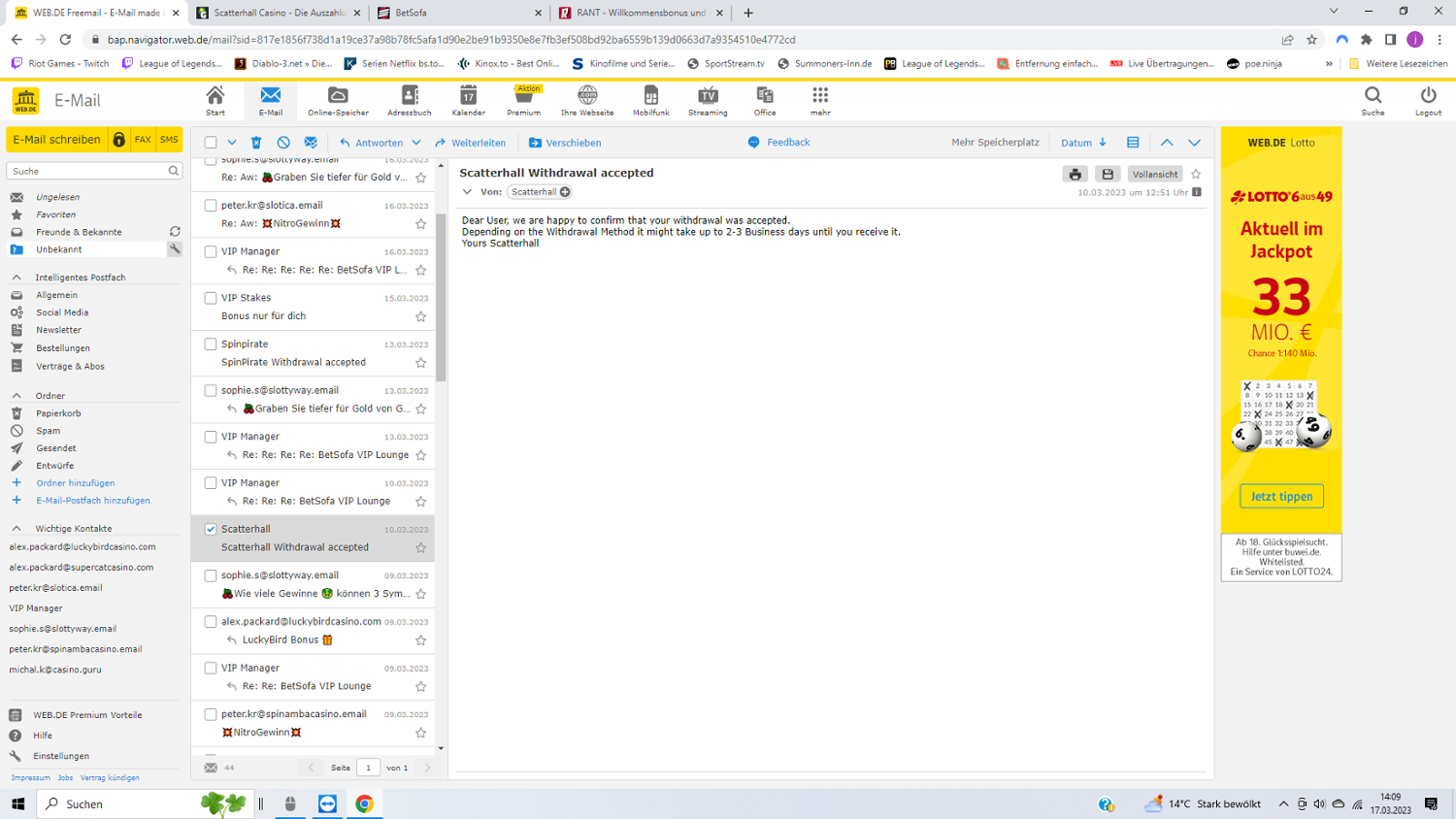Open the mehr menu in navigation
Image resolution: width=1456 pixels, height=819 pixels.
pyautogui.click(x=819, y=99)
